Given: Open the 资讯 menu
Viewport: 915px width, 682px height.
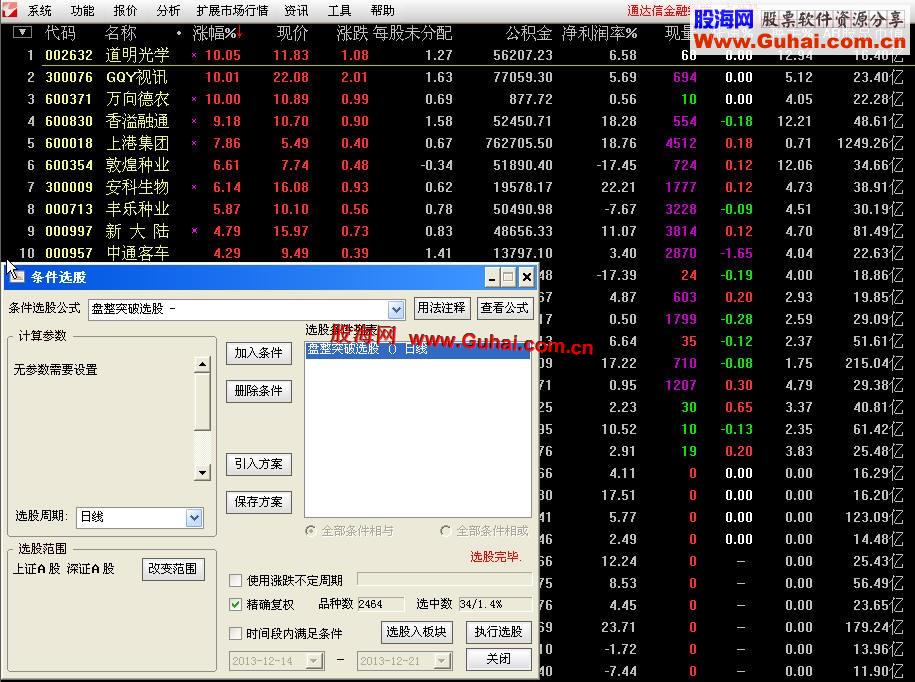Looking at the screenshot, I should click(x=296, y=11).
